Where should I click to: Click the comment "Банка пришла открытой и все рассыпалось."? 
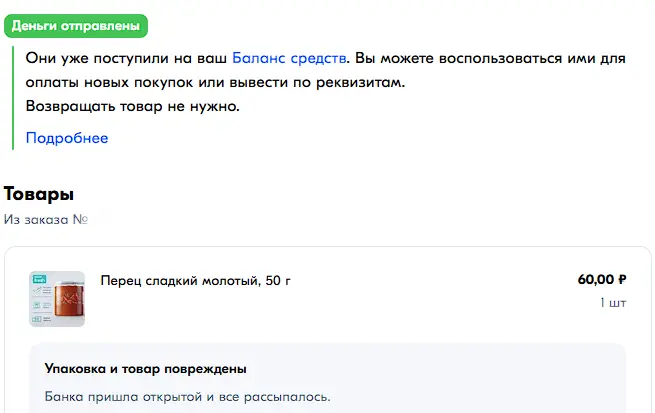pyautogui.click(x=188, y=397)
